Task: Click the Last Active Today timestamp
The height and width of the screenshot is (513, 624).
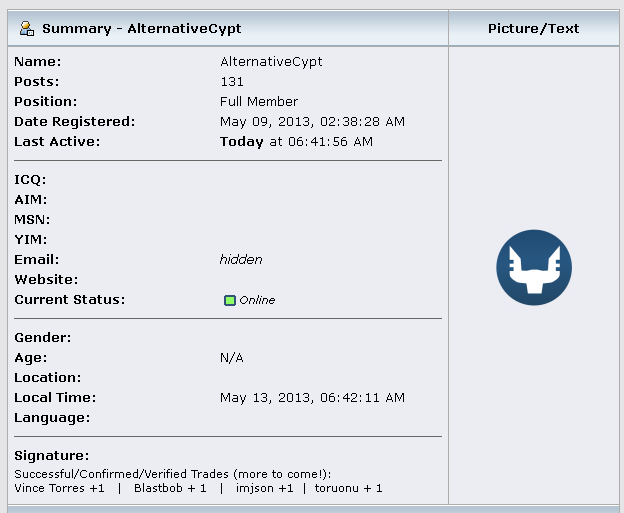Action: click(296, 142)
